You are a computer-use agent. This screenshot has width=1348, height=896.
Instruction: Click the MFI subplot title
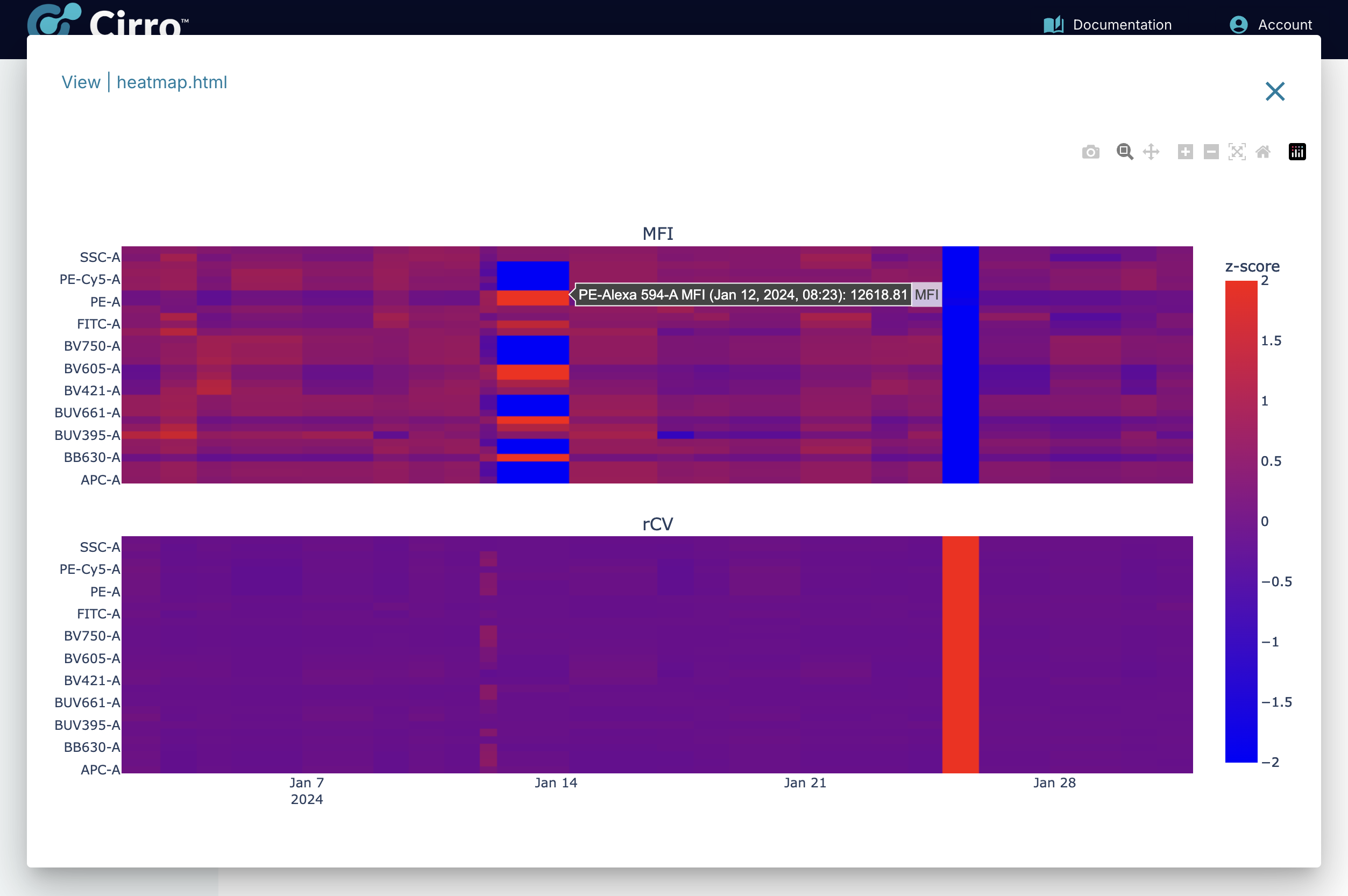658,234
